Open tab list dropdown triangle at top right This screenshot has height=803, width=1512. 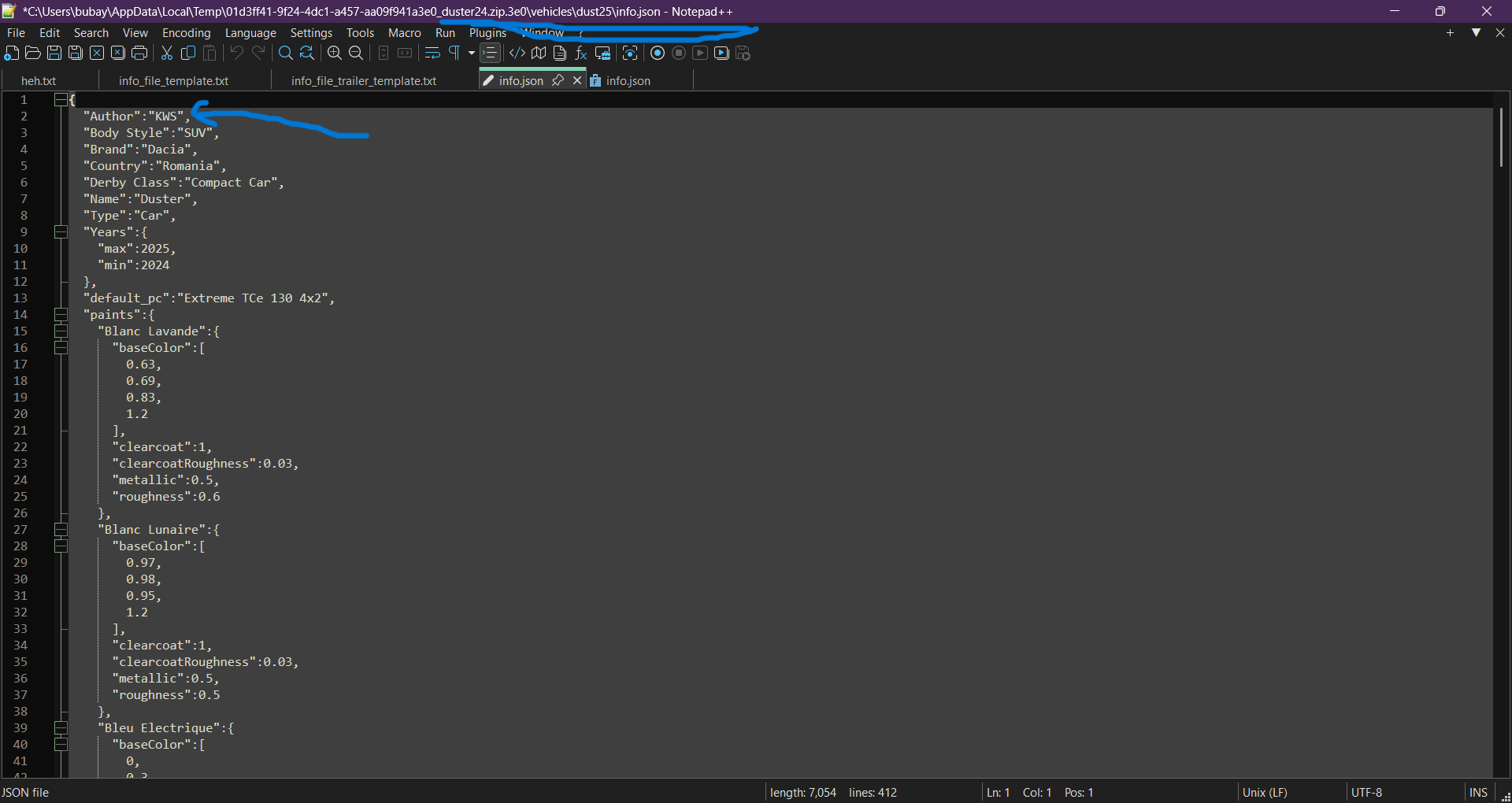(x=1477, y=32)
